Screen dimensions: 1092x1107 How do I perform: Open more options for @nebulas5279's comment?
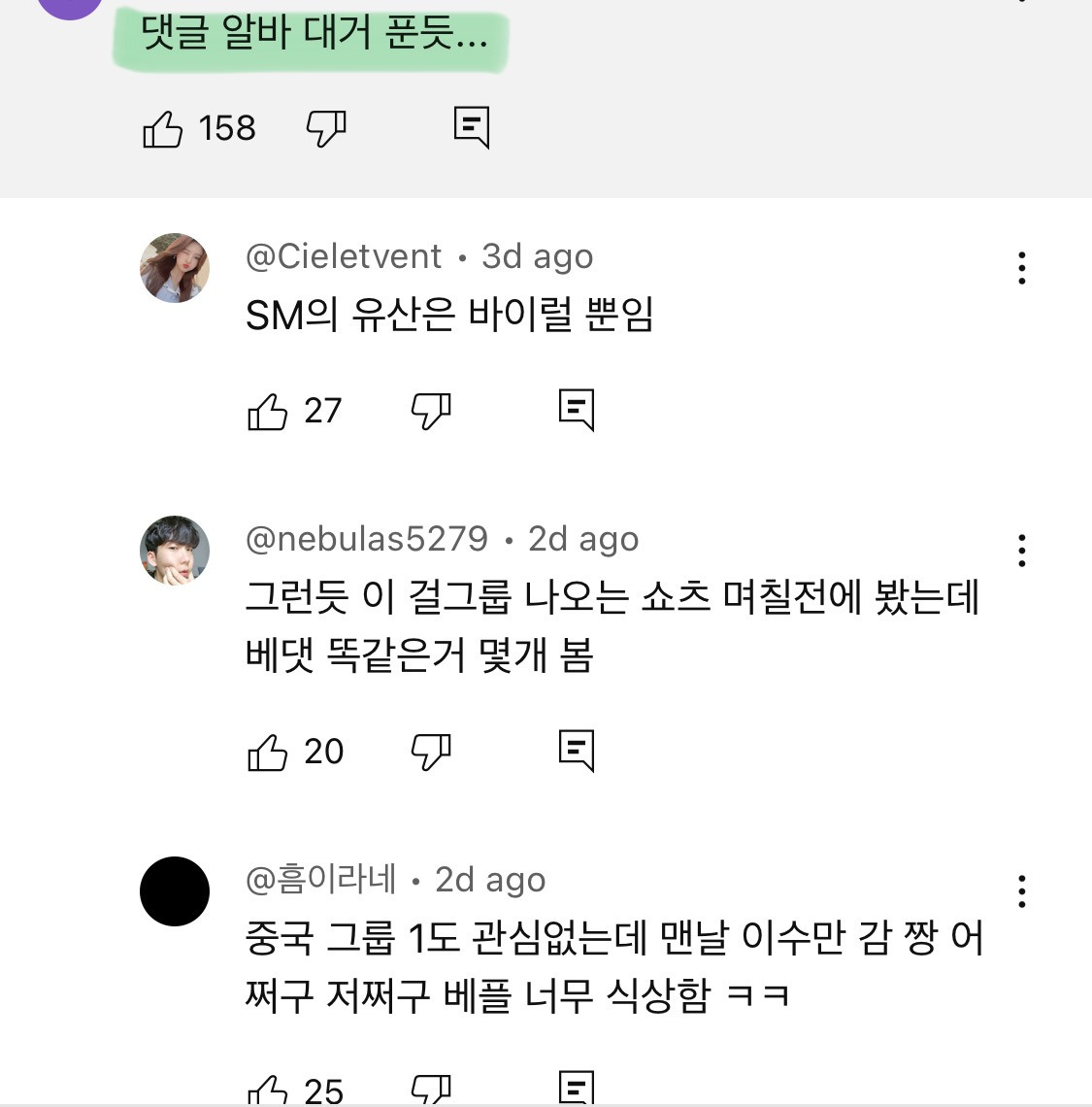point(1021,551)
